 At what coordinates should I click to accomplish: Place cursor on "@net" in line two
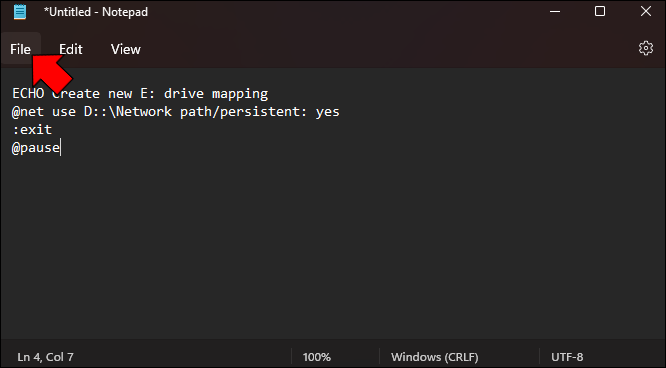tap(28, 112)
